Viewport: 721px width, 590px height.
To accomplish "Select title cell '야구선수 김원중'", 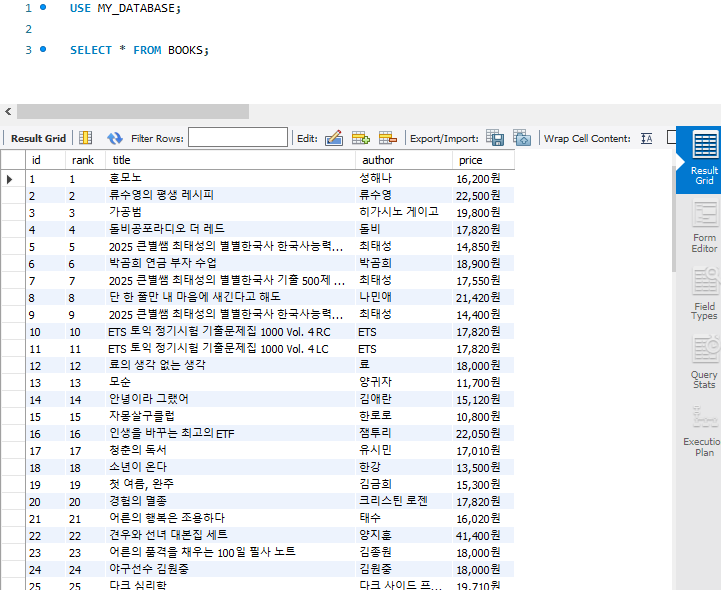I will (230, 570).
